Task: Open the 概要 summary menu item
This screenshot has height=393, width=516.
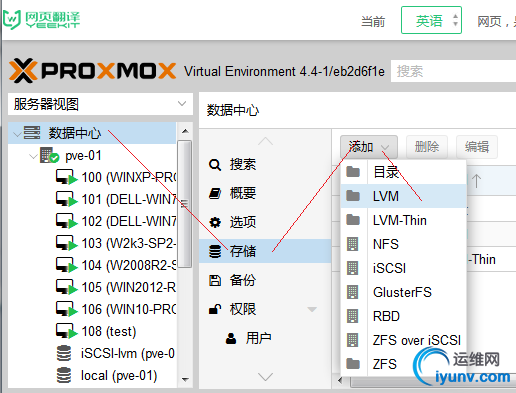Action: [265, 193]
